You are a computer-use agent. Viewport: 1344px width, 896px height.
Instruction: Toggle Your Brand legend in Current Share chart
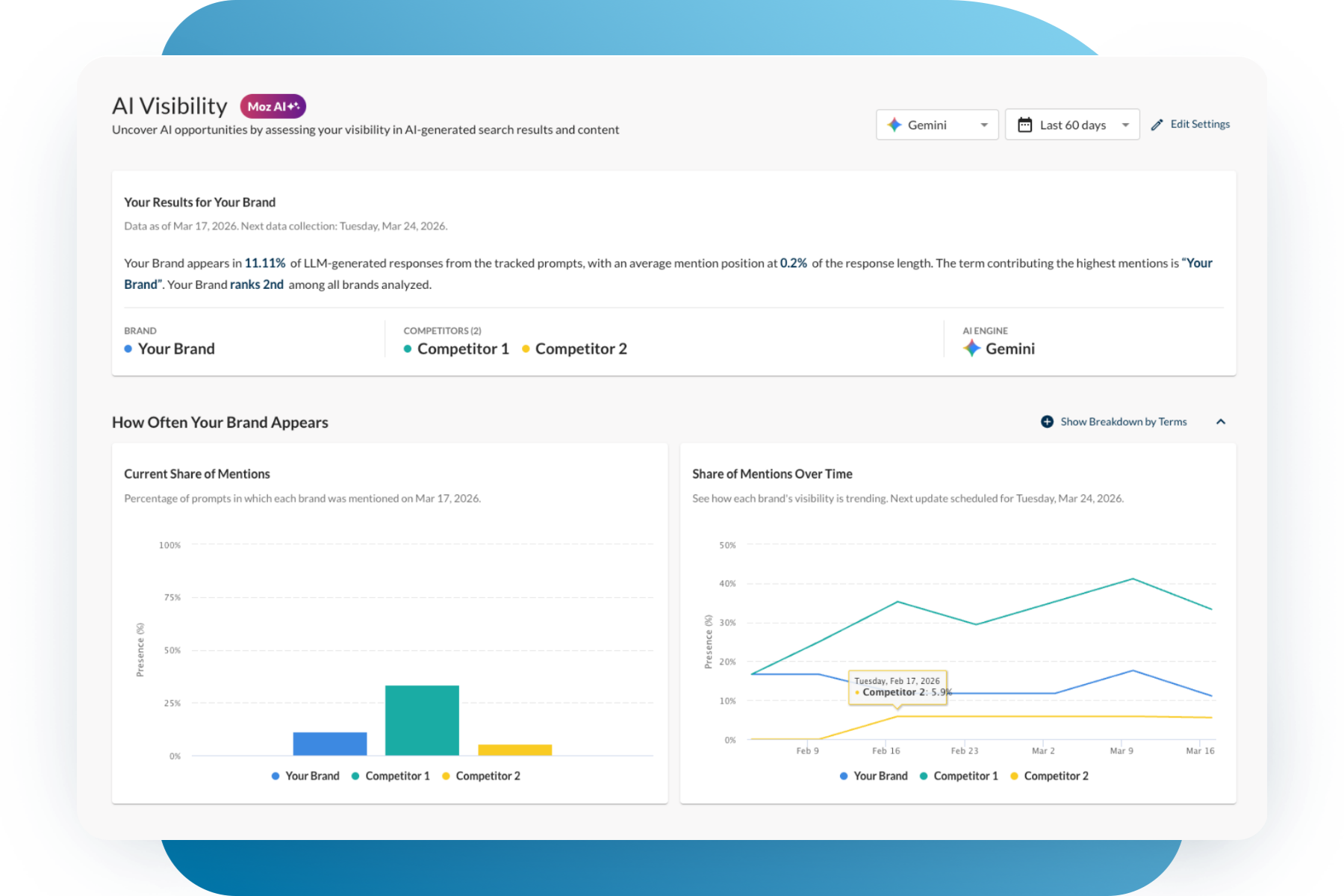click(x=305, y=776)
